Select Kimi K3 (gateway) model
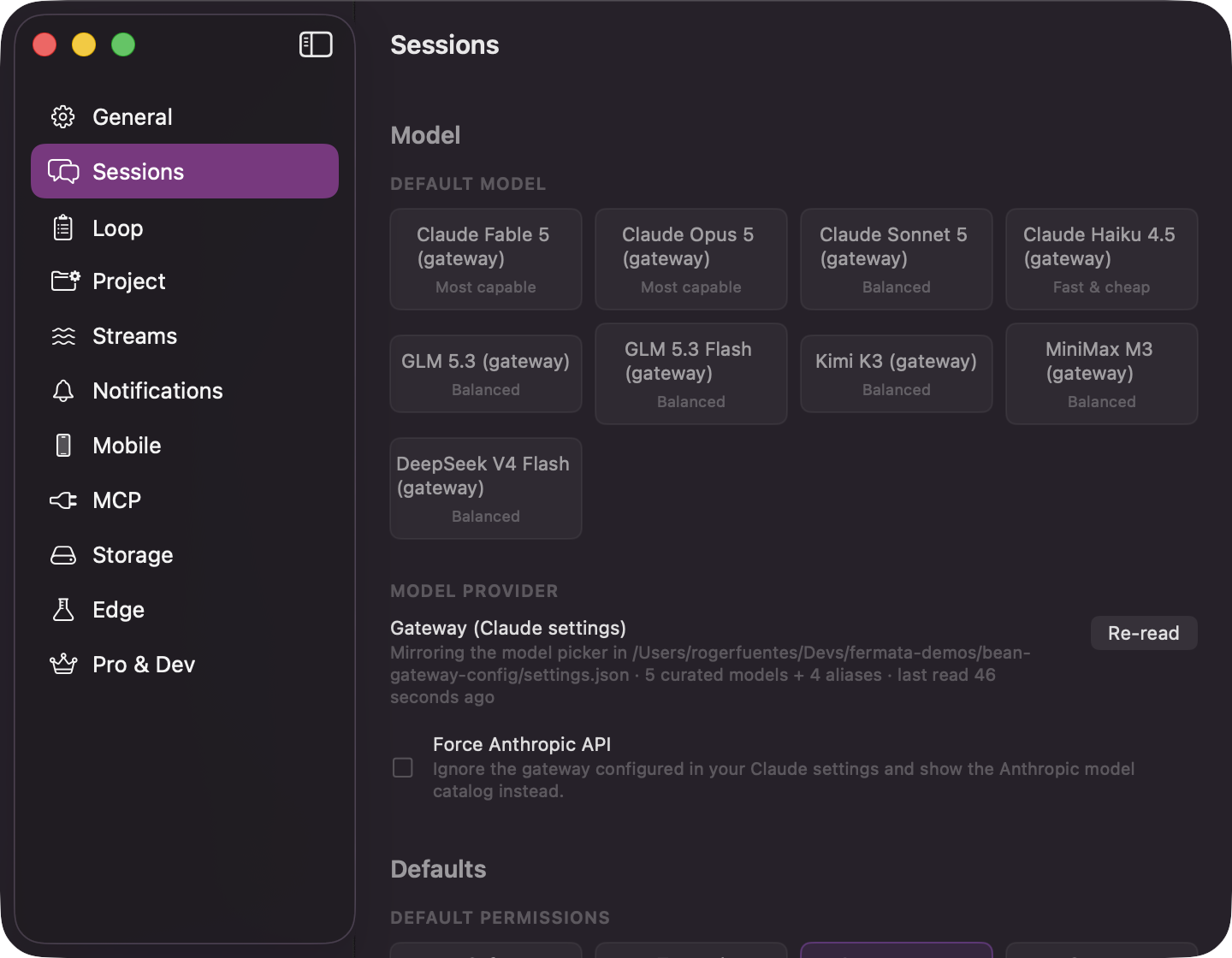The image size is (1232, 958). [x=897, y=374]
